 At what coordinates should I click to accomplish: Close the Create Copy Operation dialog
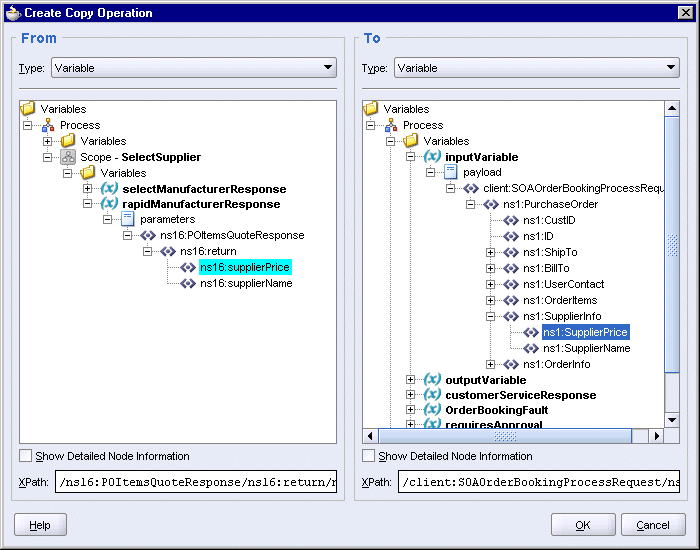pyautogui.click(x=686, y=13)
